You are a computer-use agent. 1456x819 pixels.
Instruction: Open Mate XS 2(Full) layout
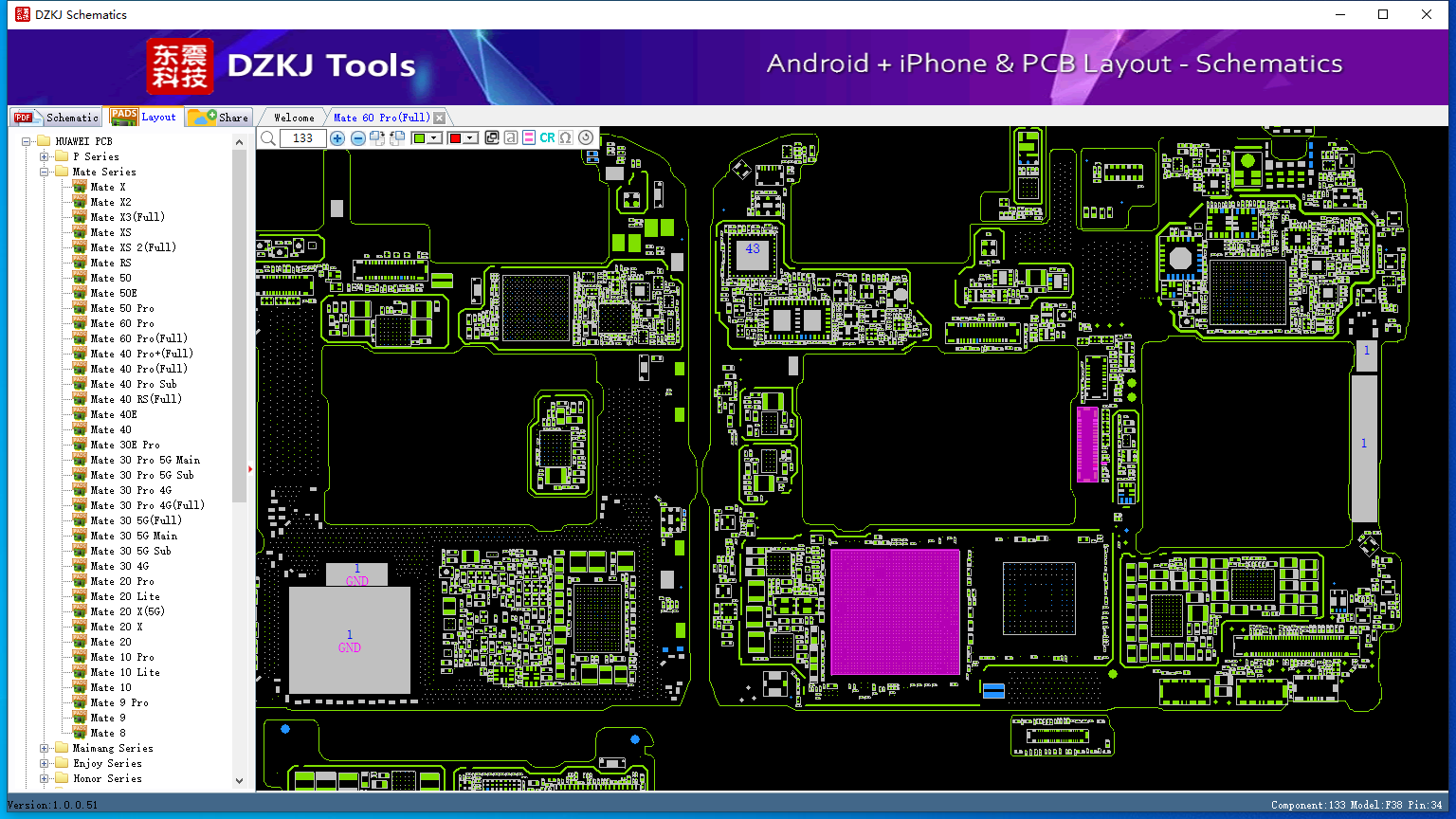point(134,247)
